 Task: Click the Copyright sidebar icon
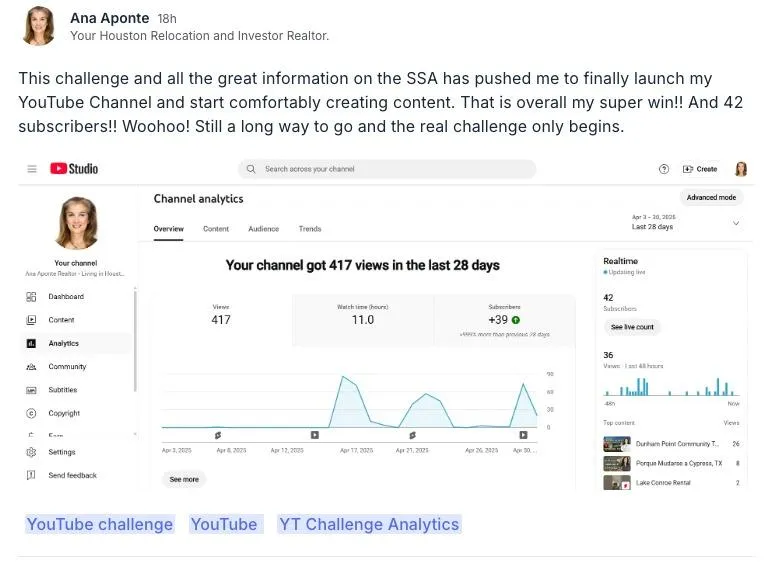point(31,413)
